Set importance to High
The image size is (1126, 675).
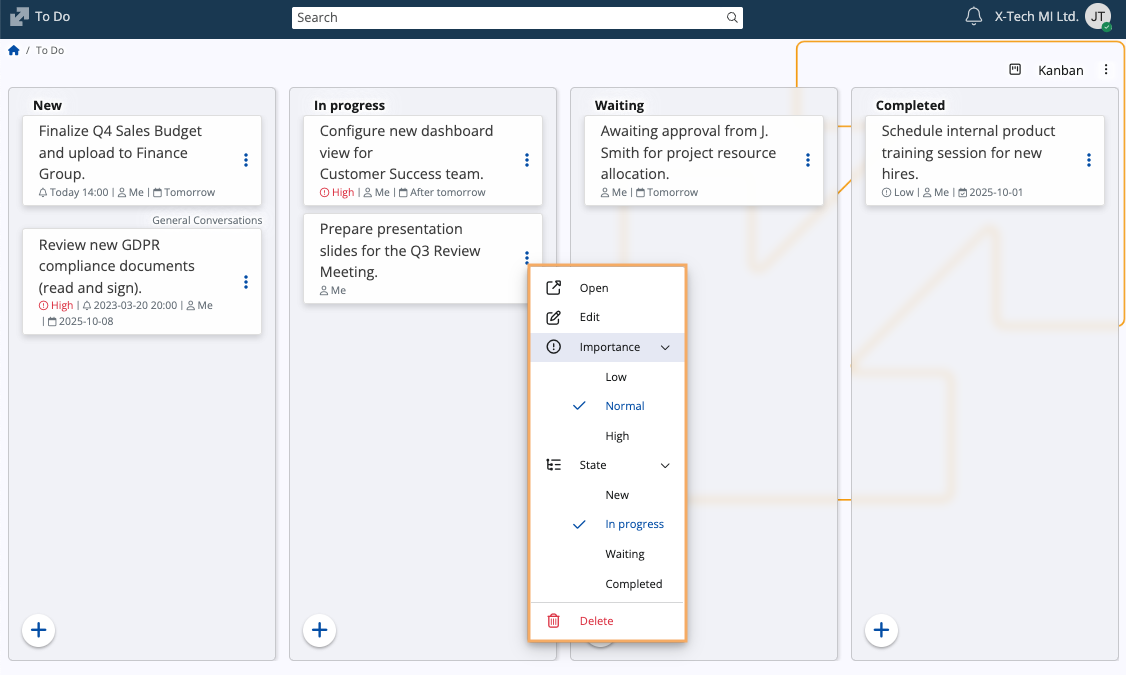tap(617, 436)
